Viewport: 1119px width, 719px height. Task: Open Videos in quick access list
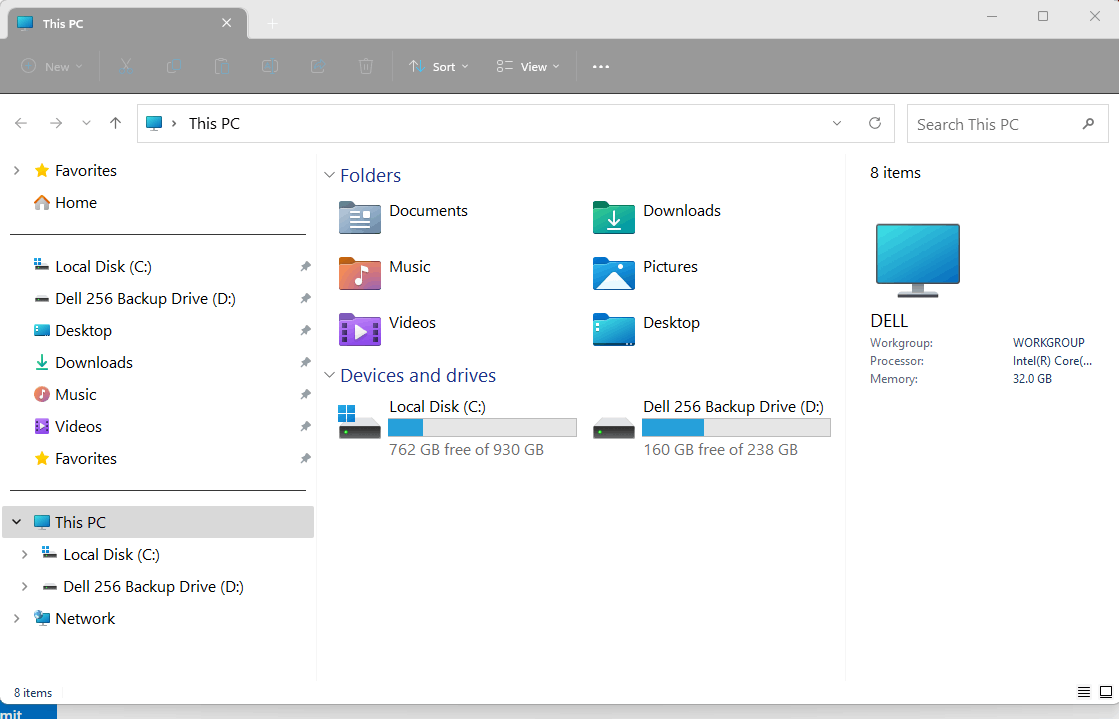click(69, 426)
